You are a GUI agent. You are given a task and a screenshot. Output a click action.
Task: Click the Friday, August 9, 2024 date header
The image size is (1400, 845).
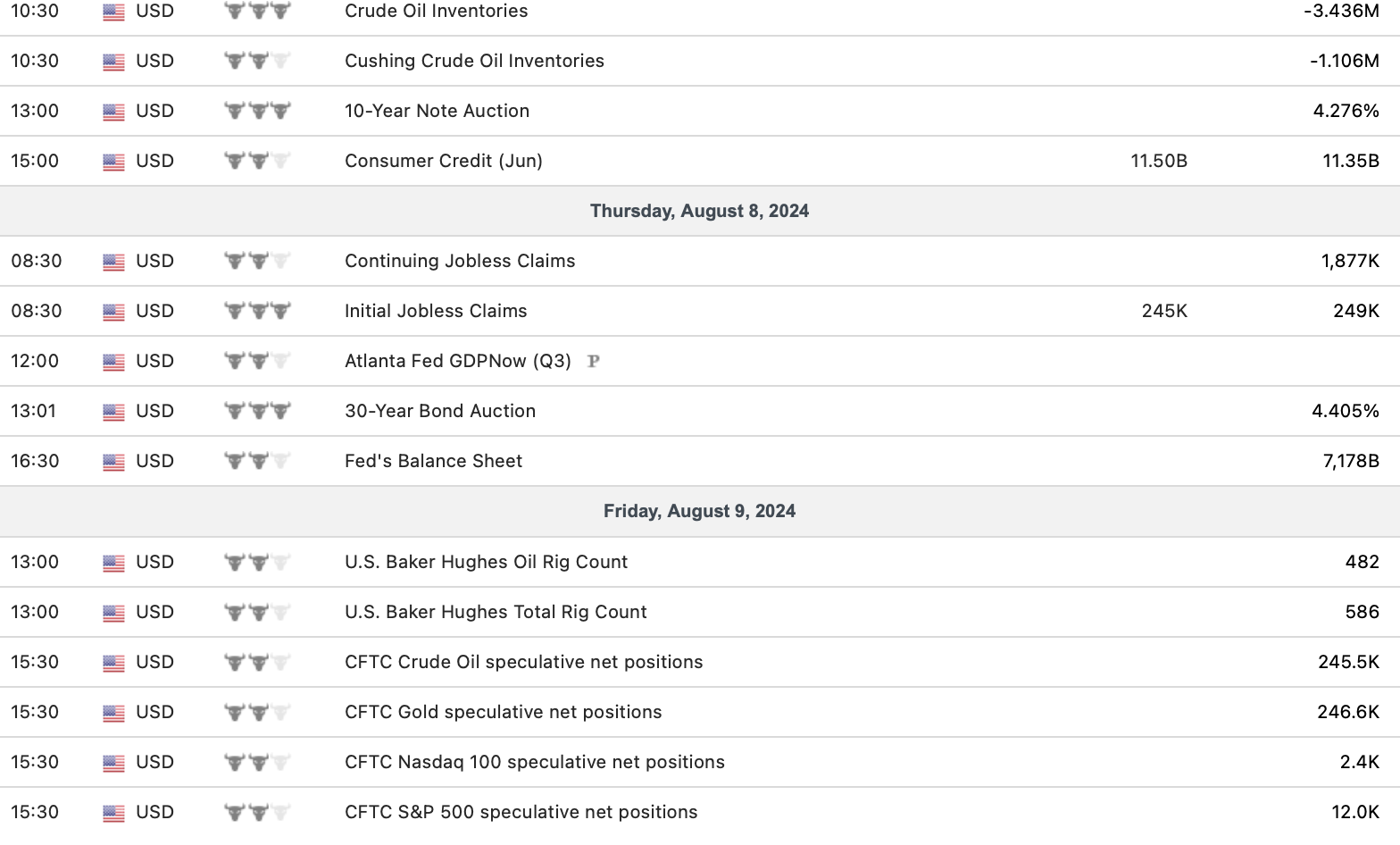(699, 511)
